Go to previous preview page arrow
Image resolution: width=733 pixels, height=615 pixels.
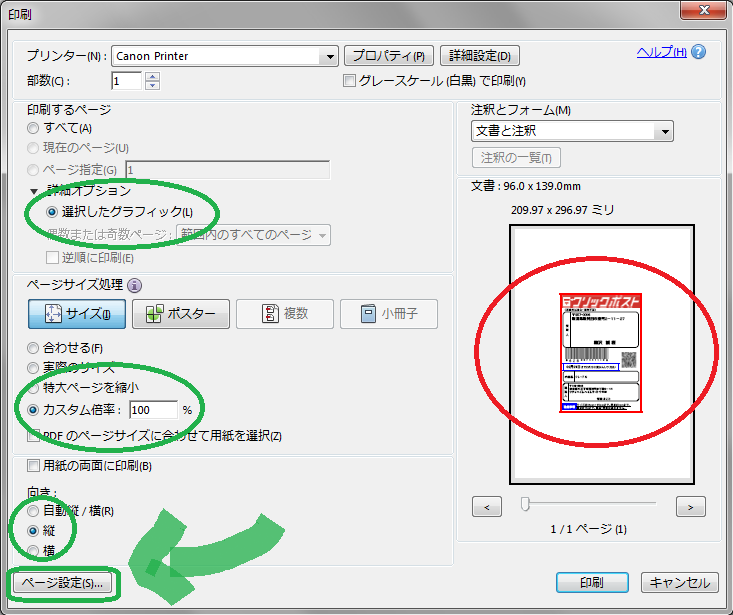click(x=487, y=507)
